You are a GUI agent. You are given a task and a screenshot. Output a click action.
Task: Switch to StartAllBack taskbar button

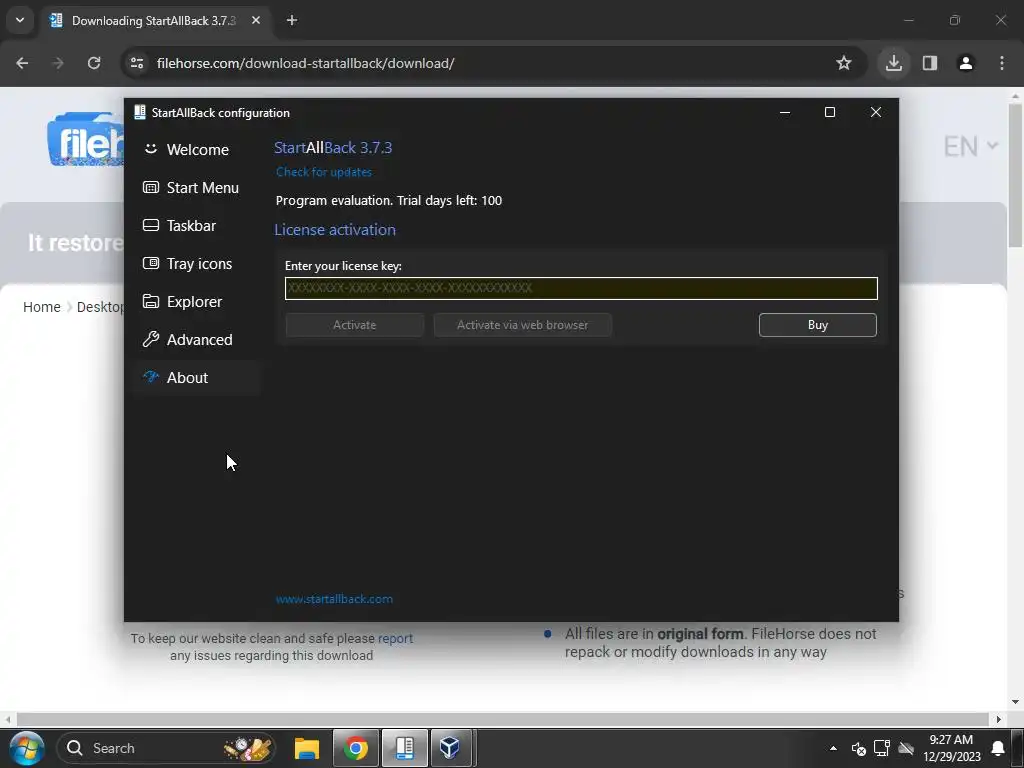pyautogui.click(x=404, y=748)
